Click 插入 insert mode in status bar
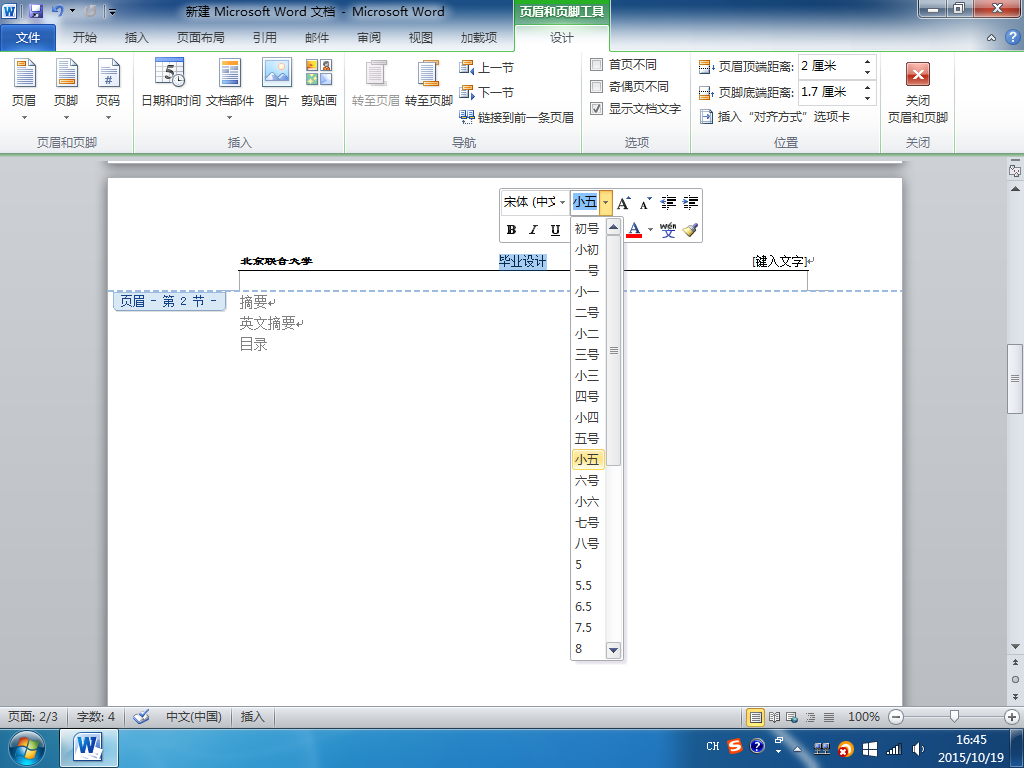Image resolution: width=1024 pixels, height=768 pixels. 252,716
